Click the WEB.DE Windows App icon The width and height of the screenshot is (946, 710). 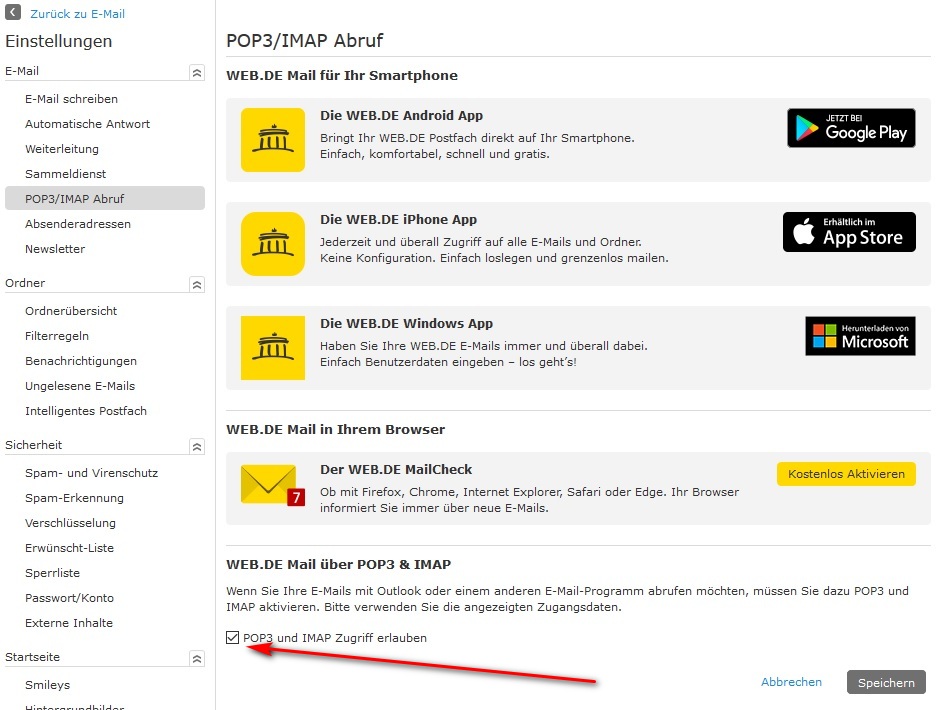[x=272, y=348]
